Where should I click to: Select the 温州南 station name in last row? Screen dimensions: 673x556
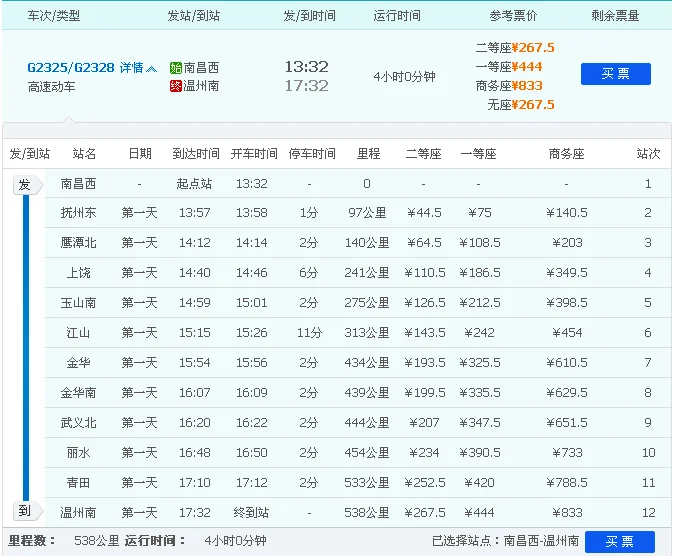(x=78, y=513)
